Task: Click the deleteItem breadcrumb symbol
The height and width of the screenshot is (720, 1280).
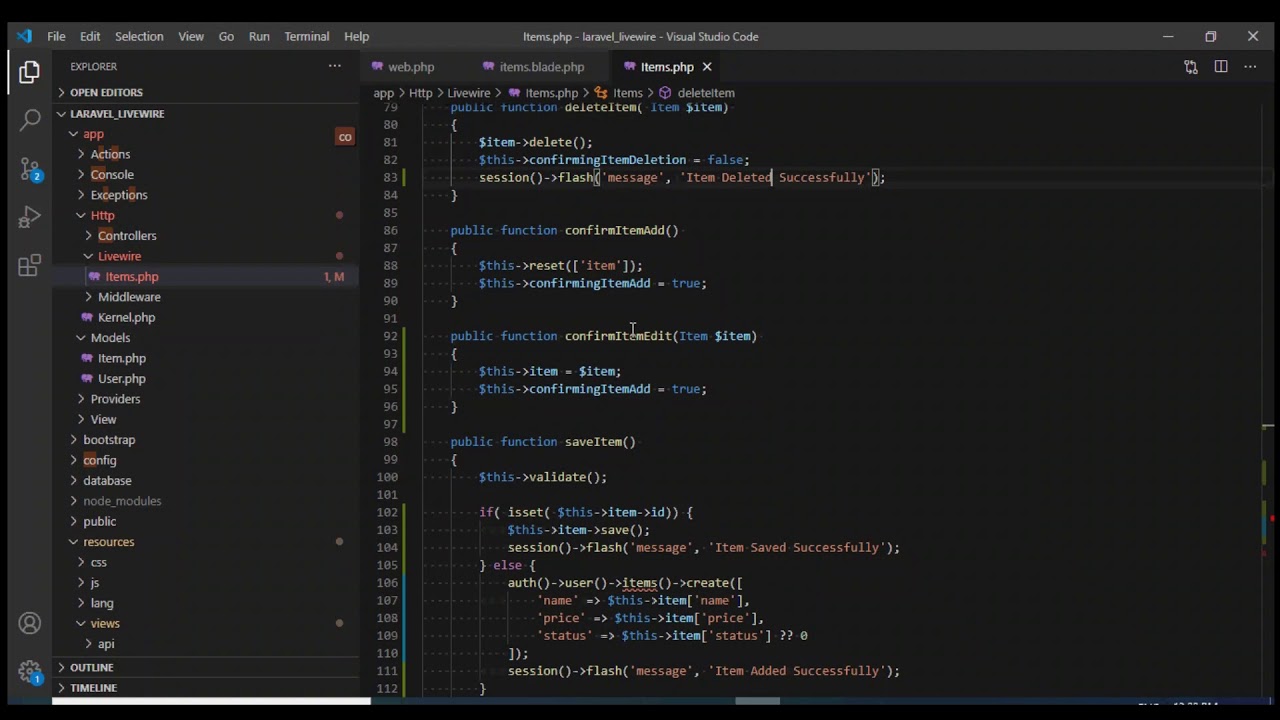Action: (706, 93)
